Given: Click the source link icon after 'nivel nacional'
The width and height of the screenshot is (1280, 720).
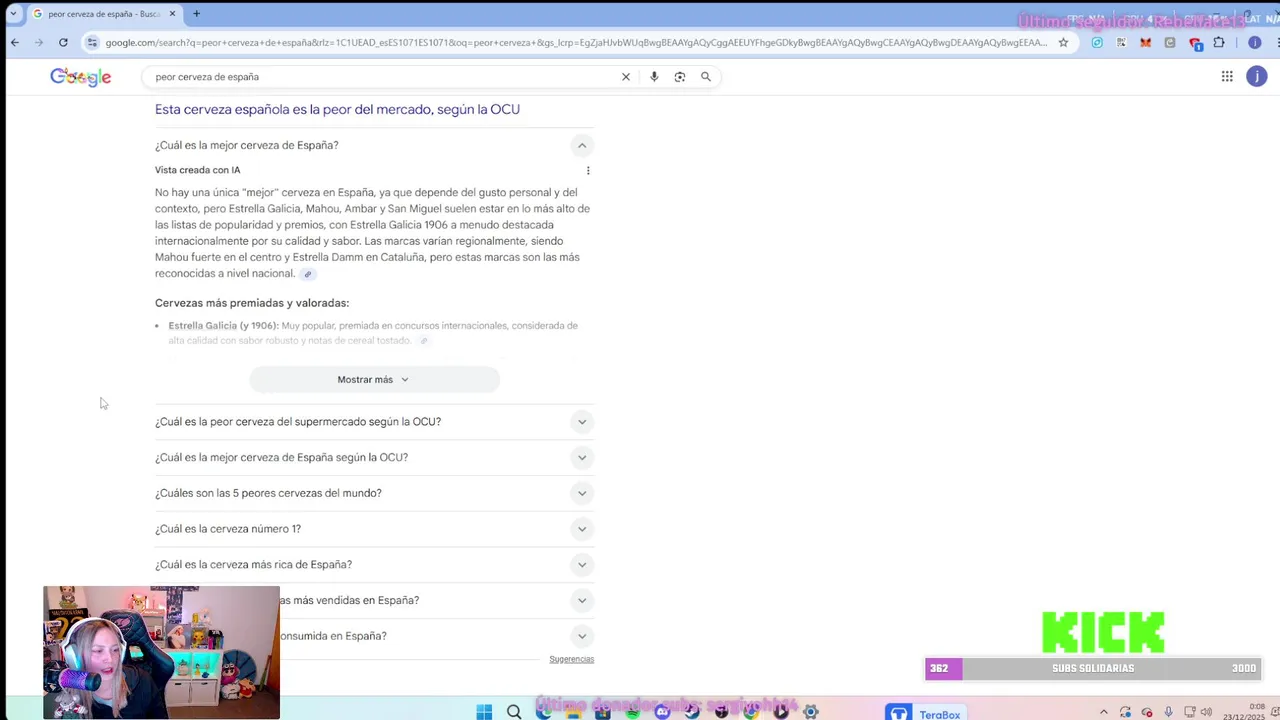Looking at the screenshot, I should (x=308, y=274).
